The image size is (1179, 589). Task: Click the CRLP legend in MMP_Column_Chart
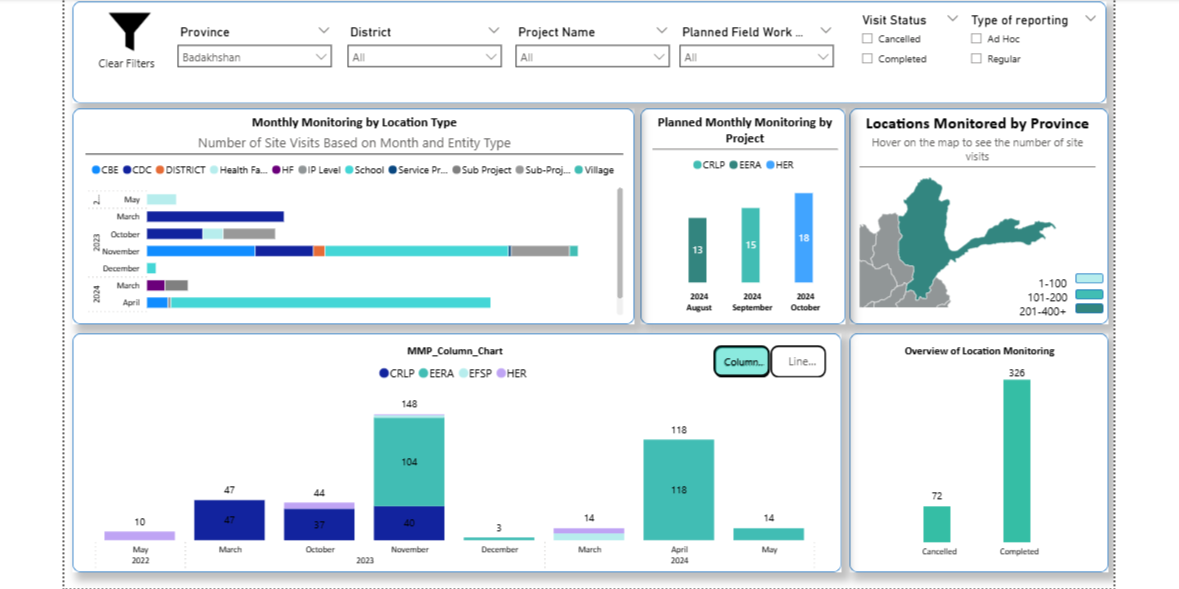click(399, 372)
